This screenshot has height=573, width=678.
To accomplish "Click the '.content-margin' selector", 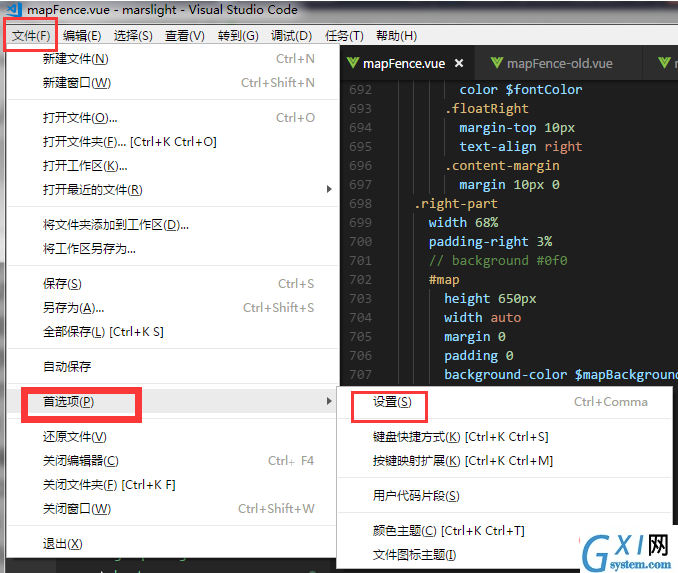I will (502, 166).
